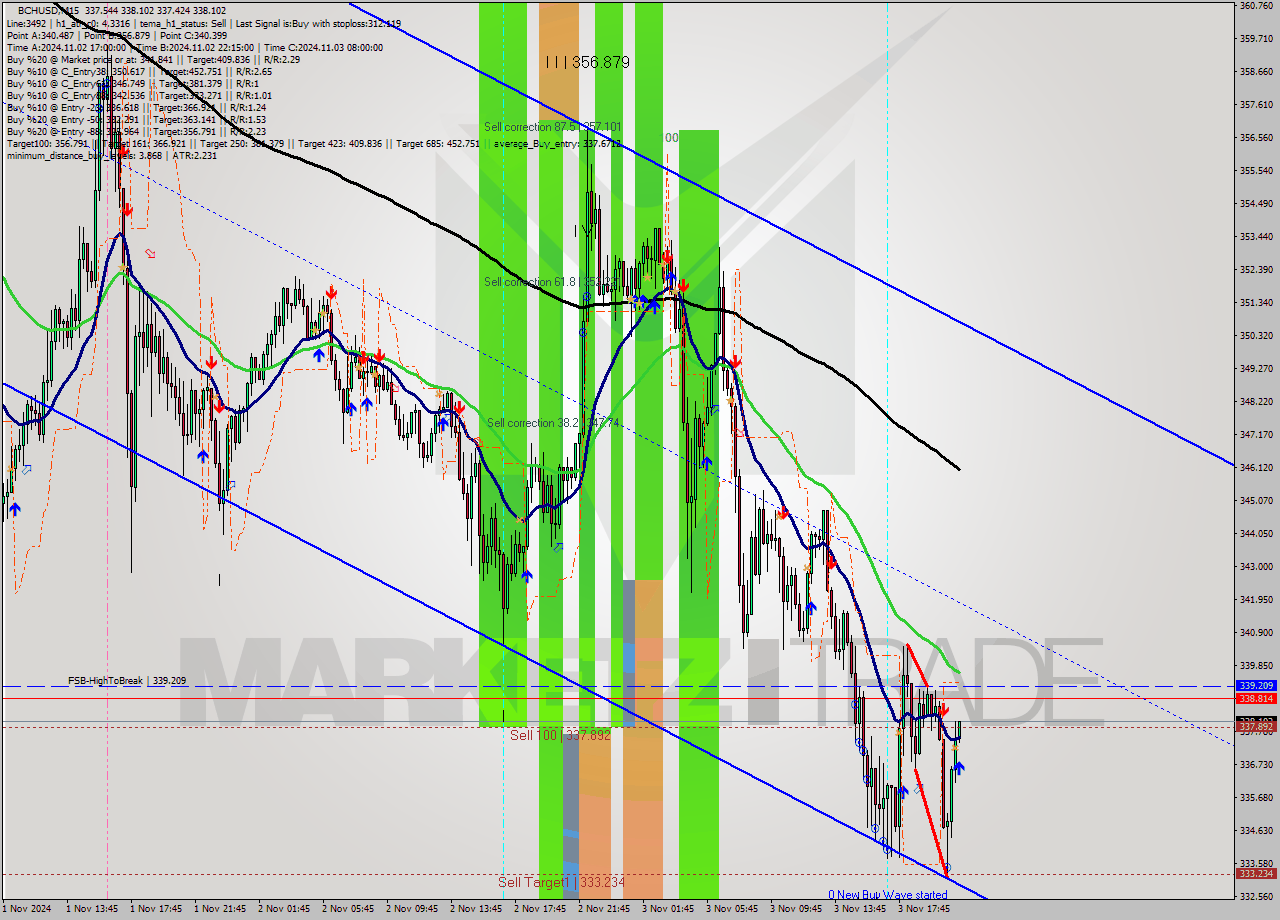Click the line ending R/R:1.24
The height and width of the screenshot is (920, 1280).
point(136,107)
